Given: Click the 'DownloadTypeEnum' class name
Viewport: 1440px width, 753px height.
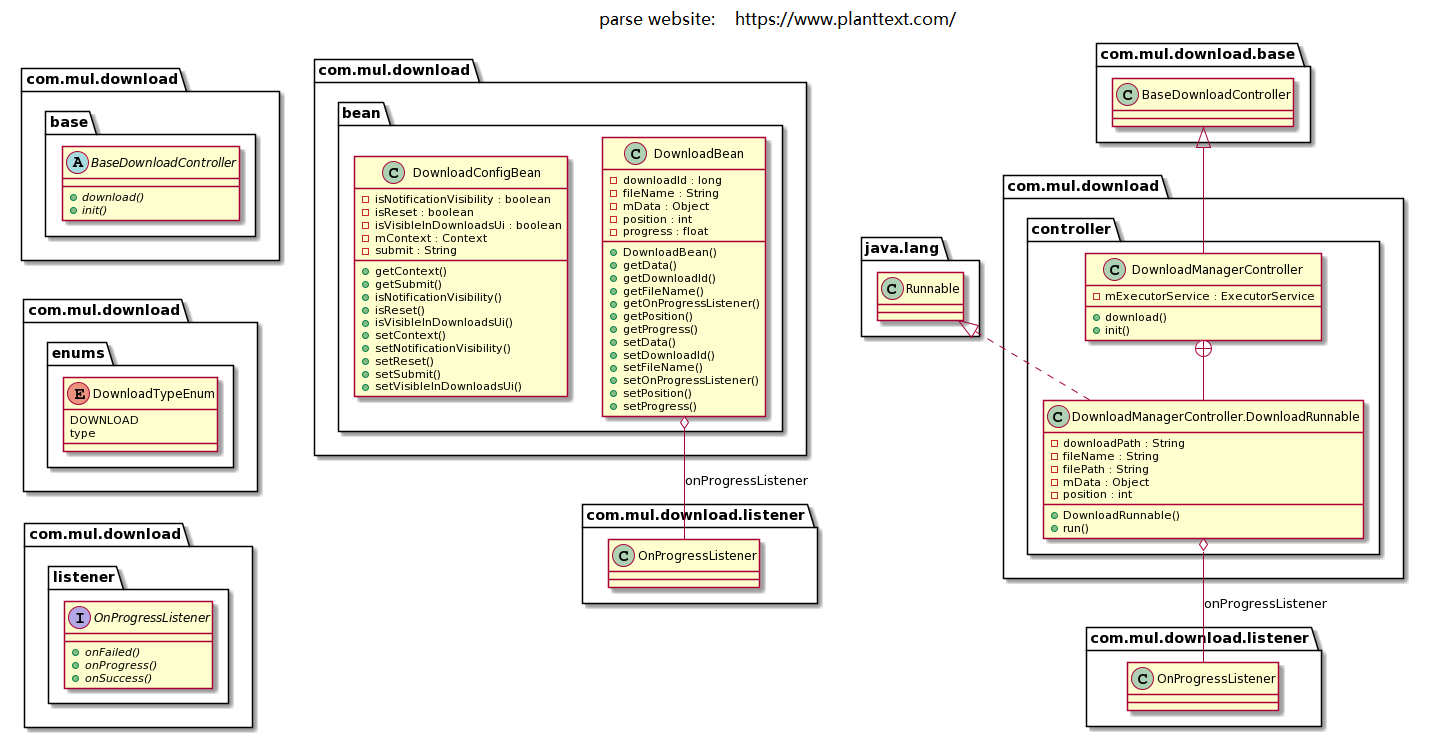Looking at the screenshot, I should pyautogui.click(x=153, y=393).
